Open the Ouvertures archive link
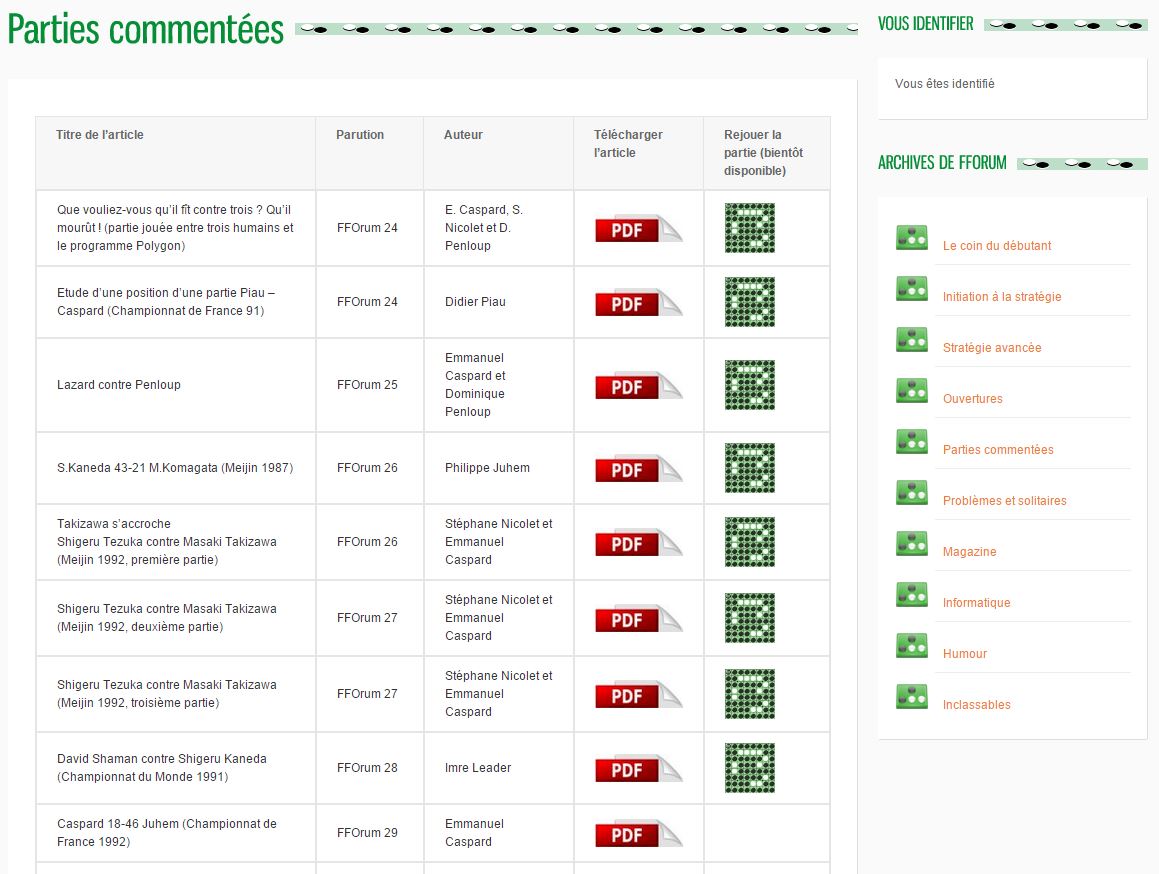The height and width of the screenshot is (874, 1159). click(x=972, y=399)
